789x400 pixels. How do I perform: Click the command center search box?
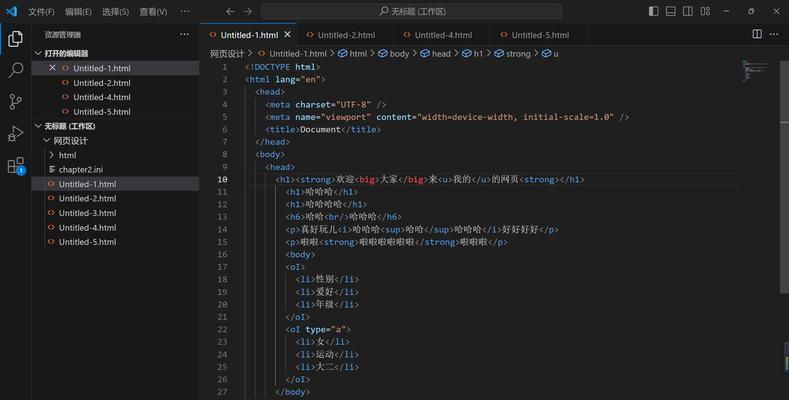point(412,11)
